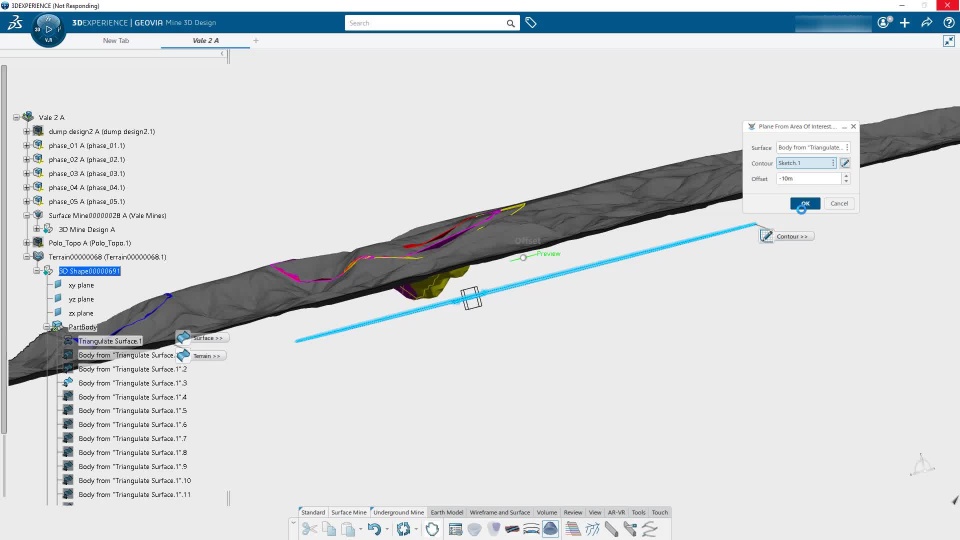Screen dimensions: 960x540
Task: Switch to the Earth Model tab
Action: click(x=447, y=512)
